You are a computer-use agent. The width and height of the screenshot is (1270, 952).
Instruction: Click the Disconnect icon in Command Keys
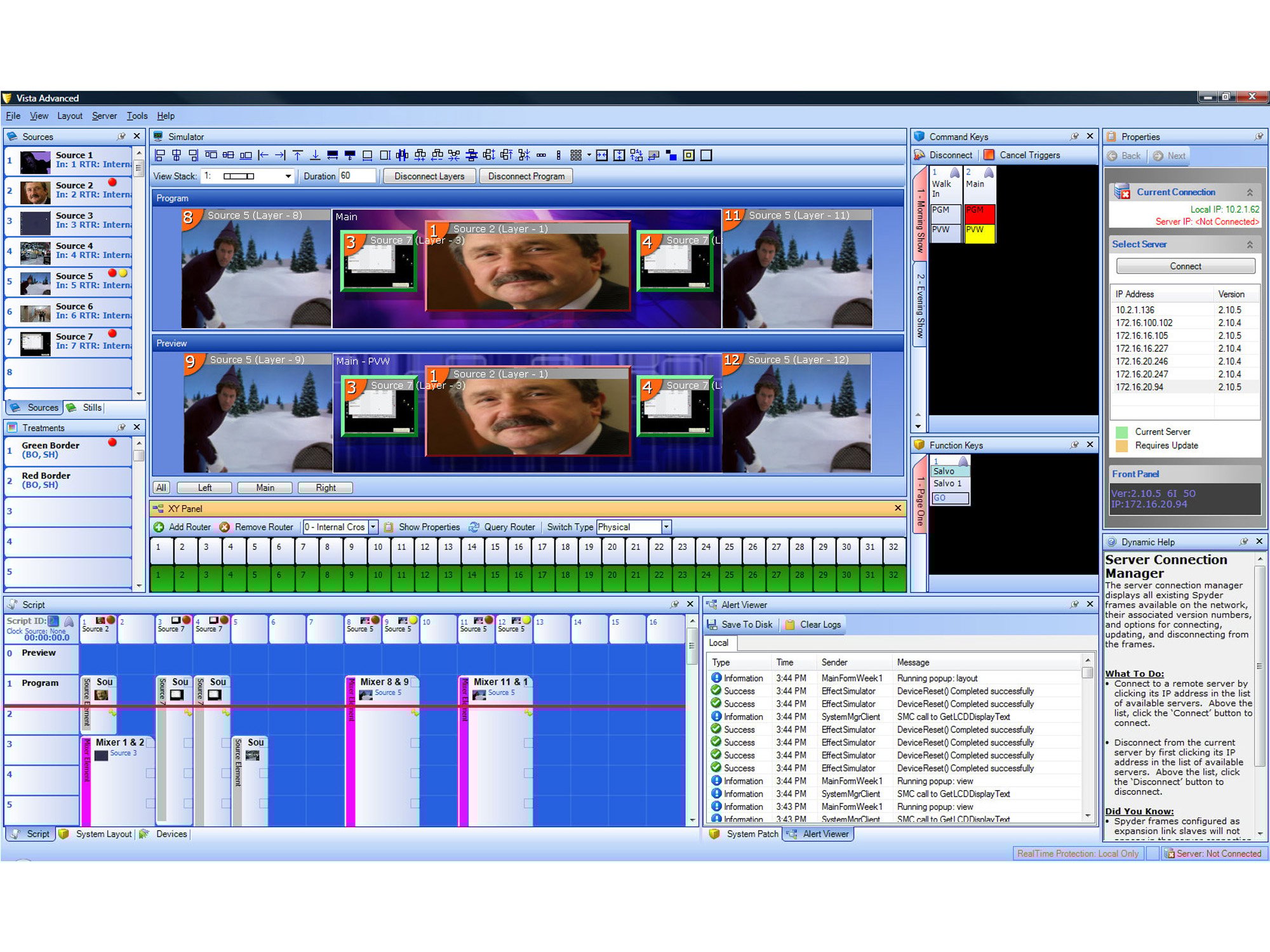(x=919, y=155)
